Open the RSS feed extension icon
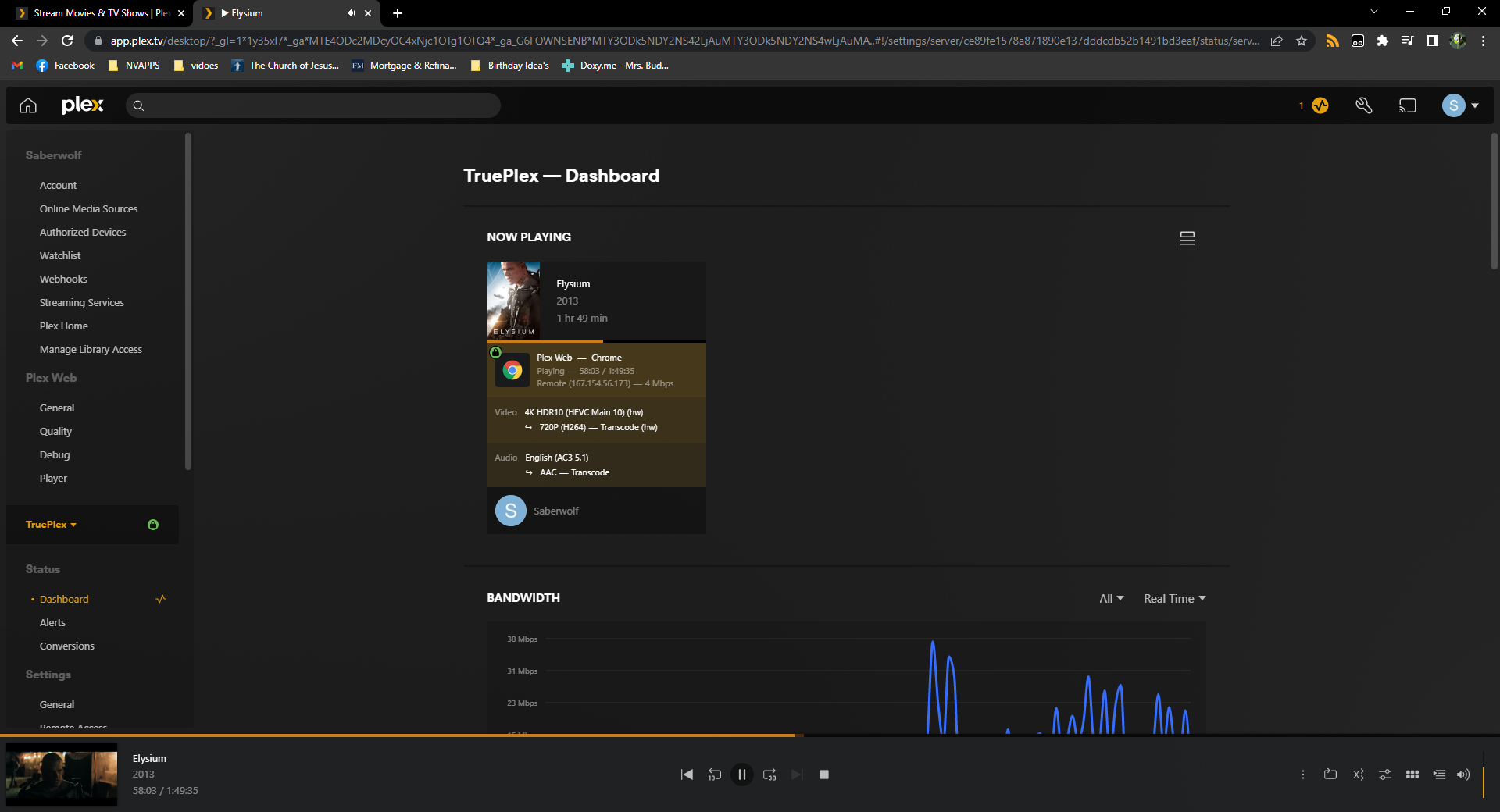 (x=1333, y=41)
